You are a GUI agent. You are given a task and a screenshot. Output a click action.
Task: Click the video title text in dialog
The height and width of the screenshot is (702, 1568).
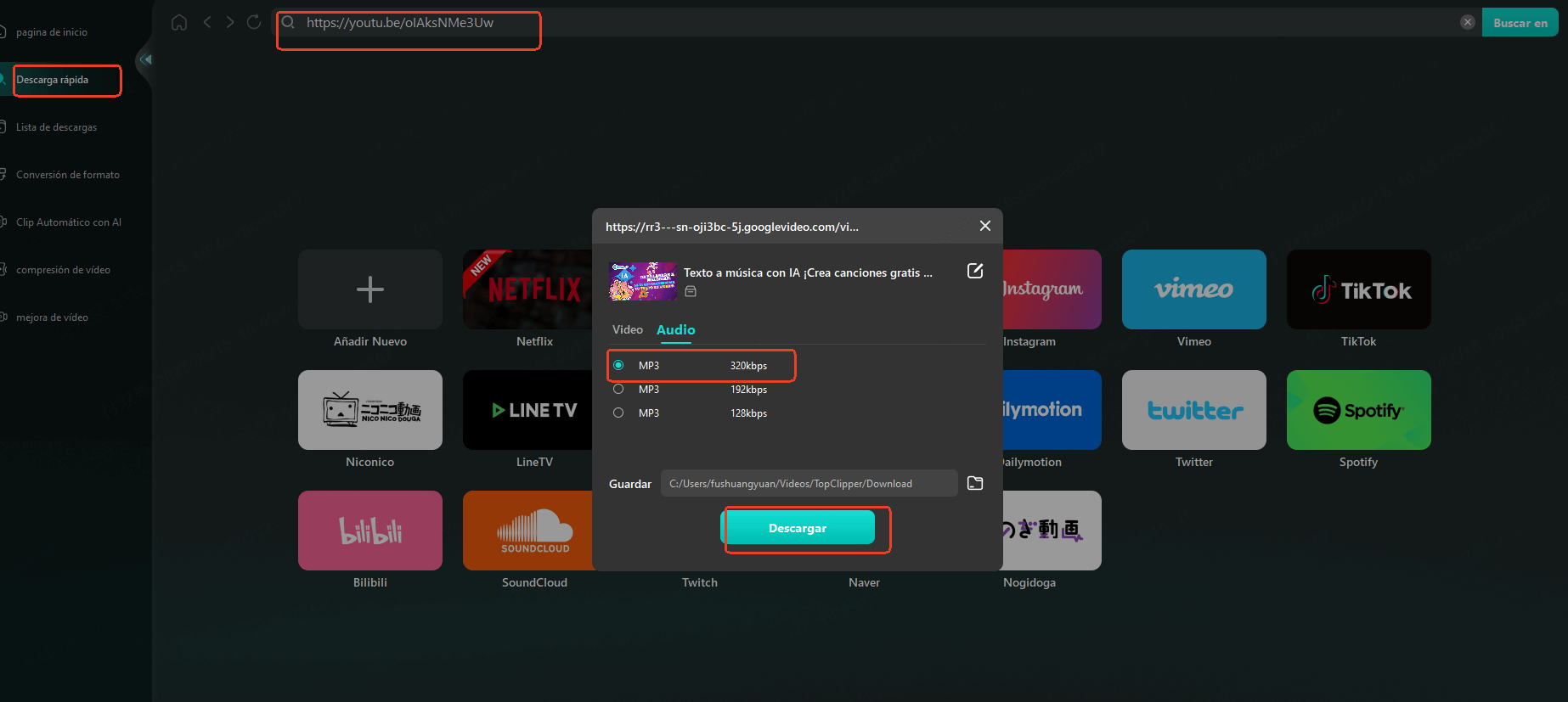(808, 272)
